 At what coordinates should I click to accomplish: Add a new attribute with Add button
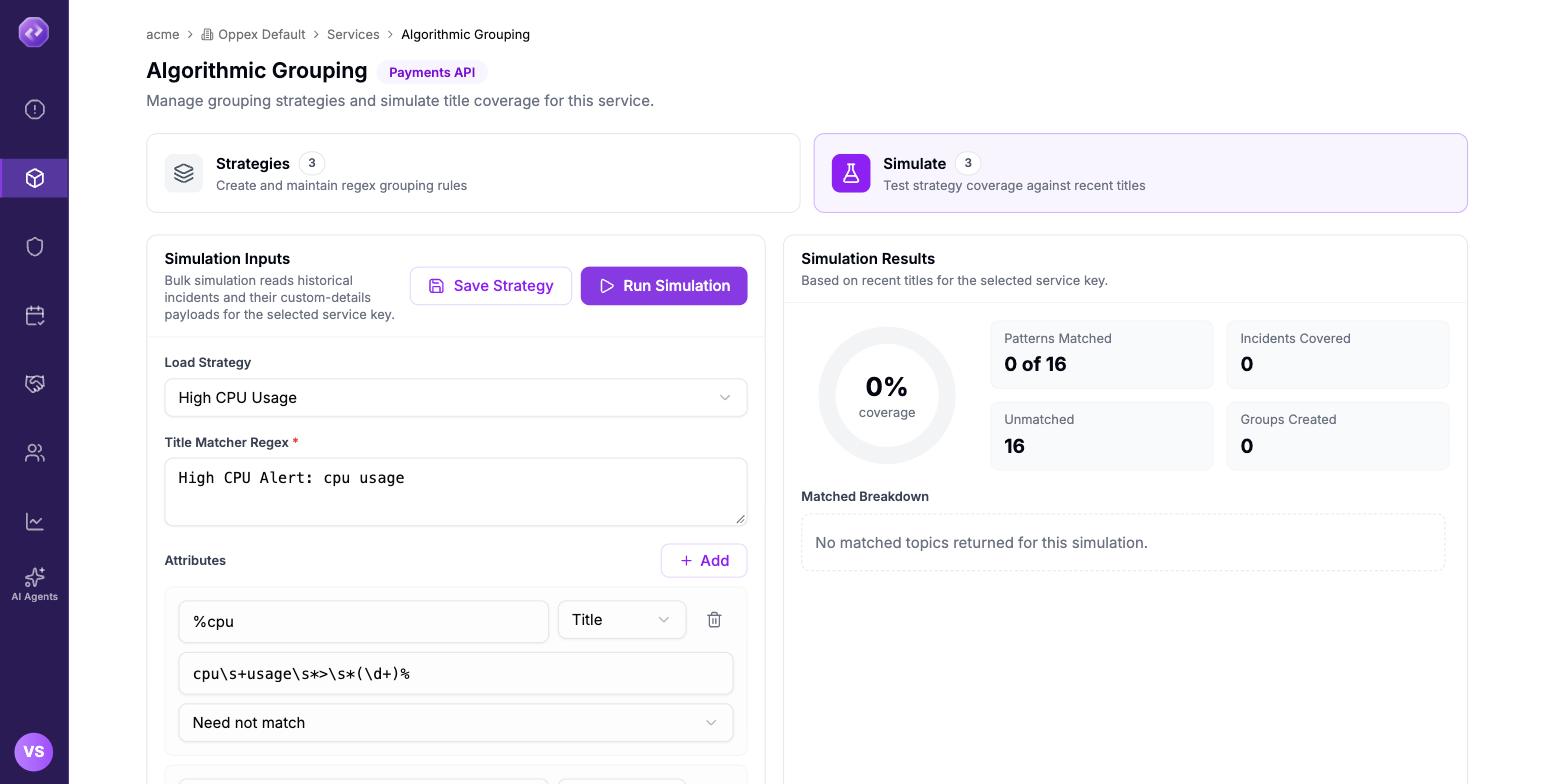point(704,561)
